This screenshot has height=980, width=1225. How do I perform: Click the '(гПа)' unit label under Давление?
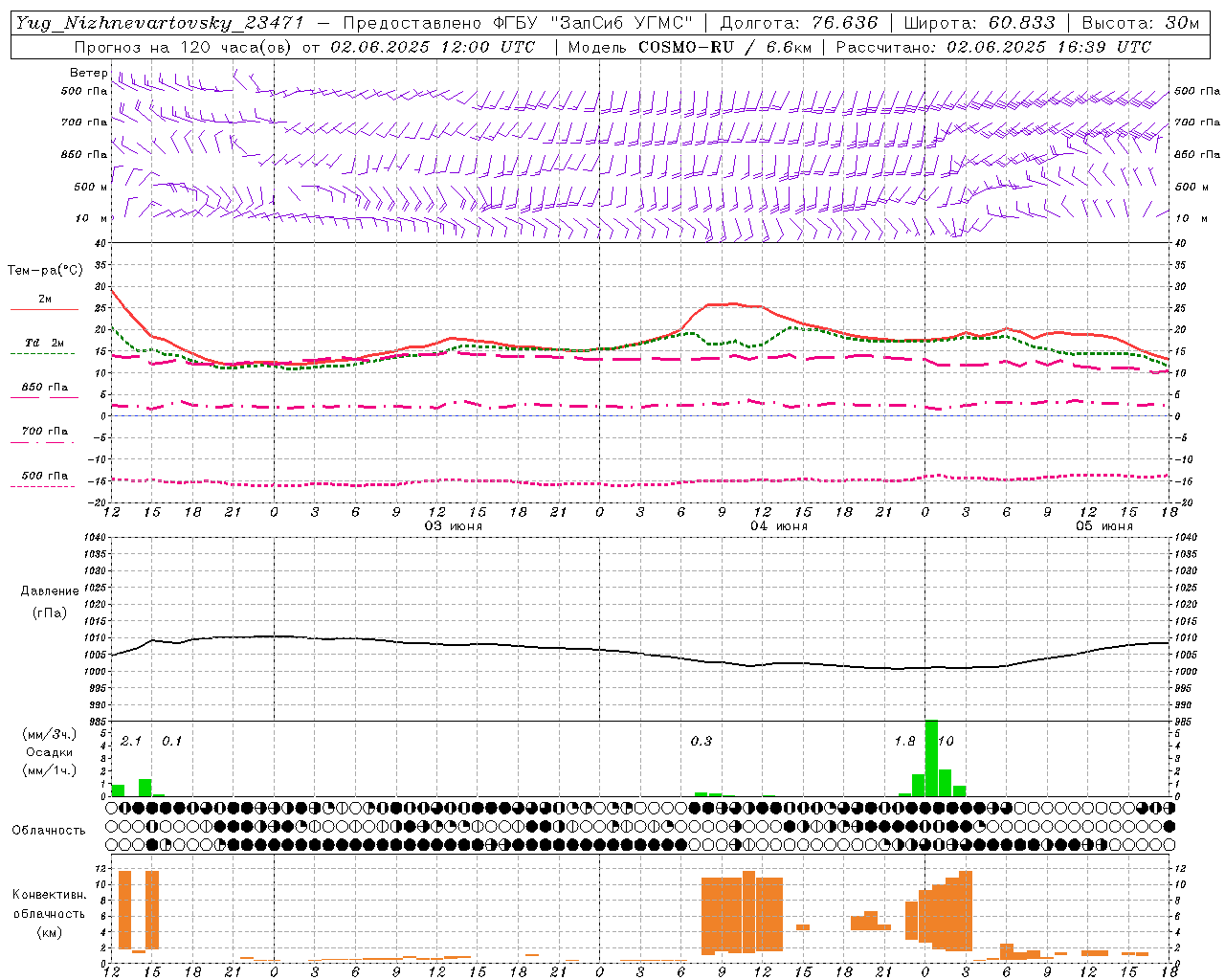point(50,612)
